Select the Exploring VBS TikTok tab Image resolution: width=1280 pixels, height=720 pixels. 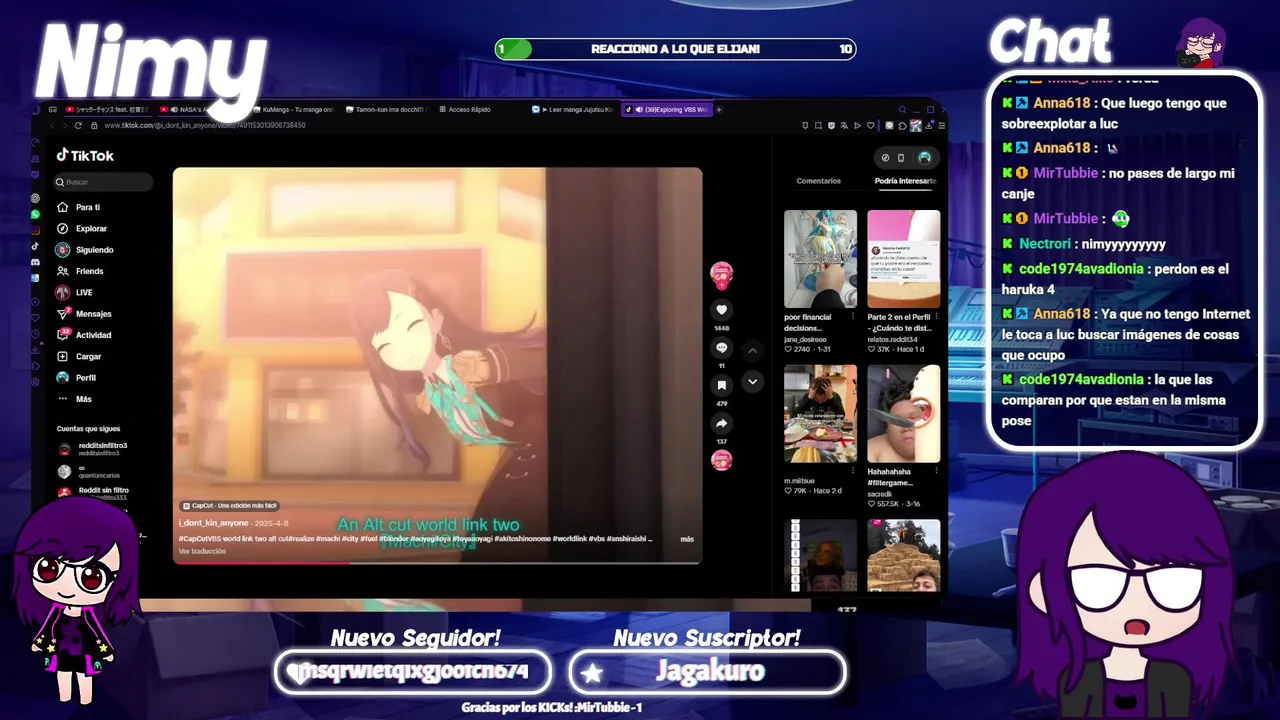coord(667,109)
